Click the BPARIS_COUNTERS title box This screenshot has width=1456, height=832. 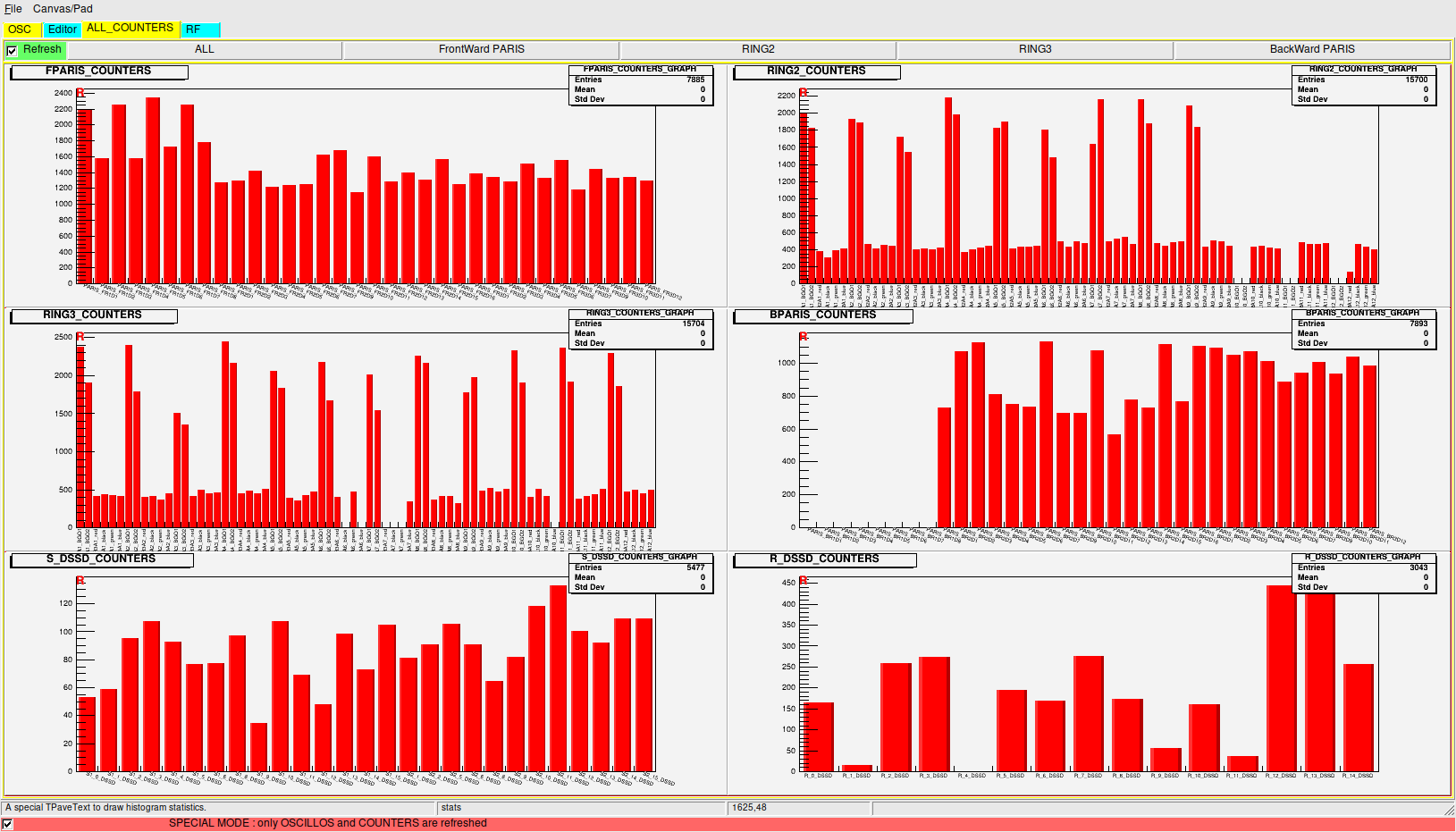(822, 315)
